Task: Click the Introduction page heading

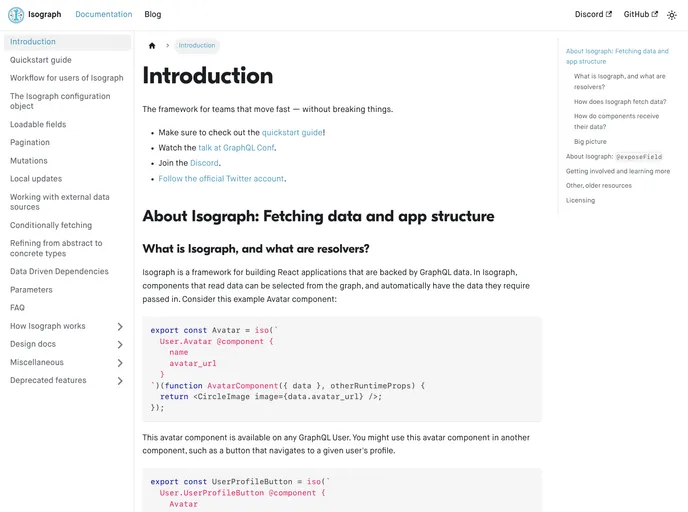Action: pyautogui.click(x=208, y=76)
